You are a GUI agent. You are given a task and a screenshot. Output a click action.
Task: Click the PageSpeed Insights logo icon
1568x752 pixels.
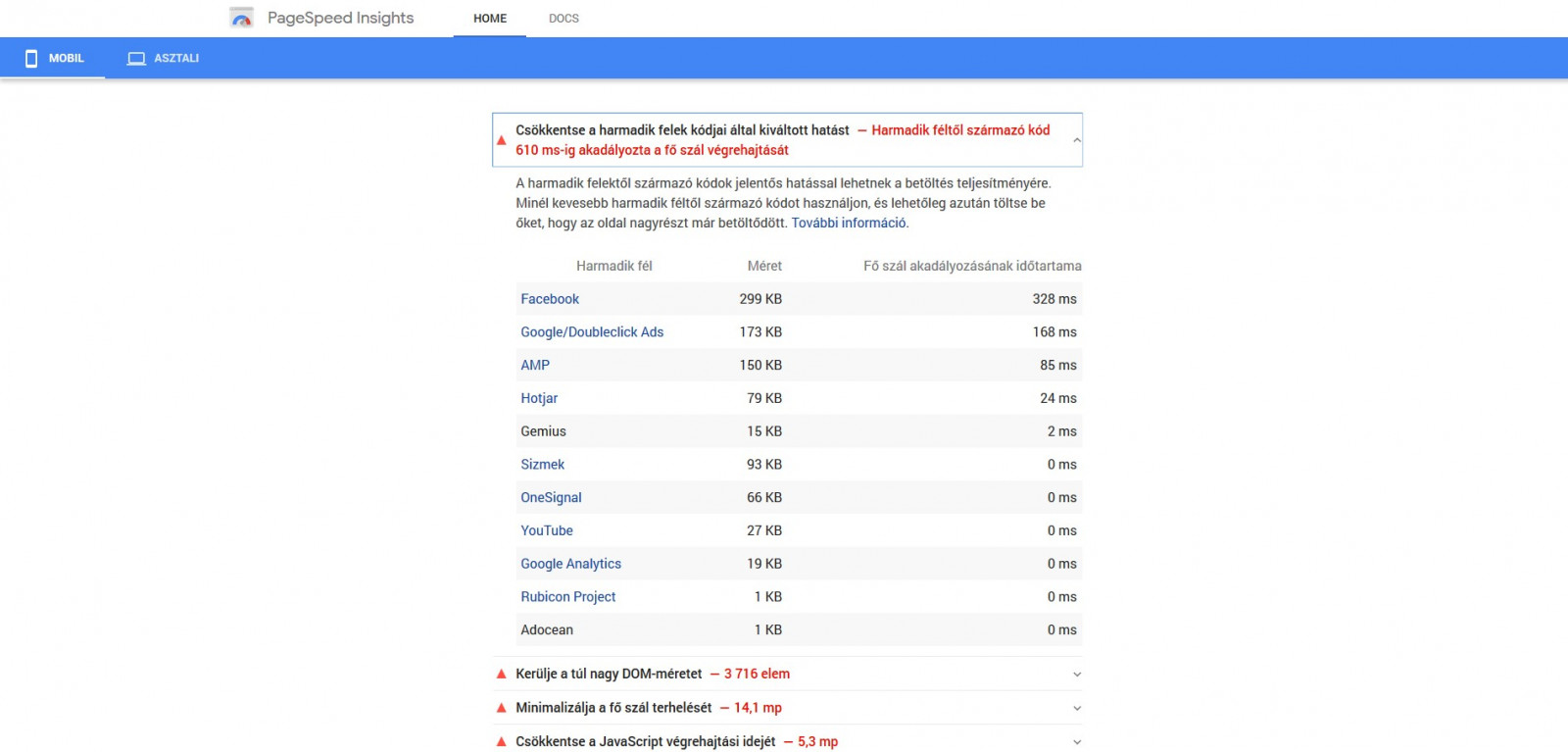coord(241,18)
